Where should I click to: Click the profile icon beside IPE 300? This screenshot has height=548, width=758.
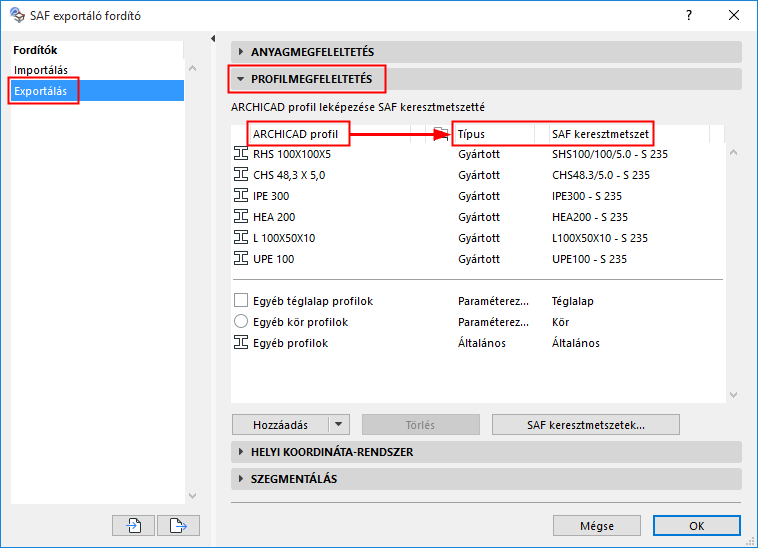click(241, 196)
